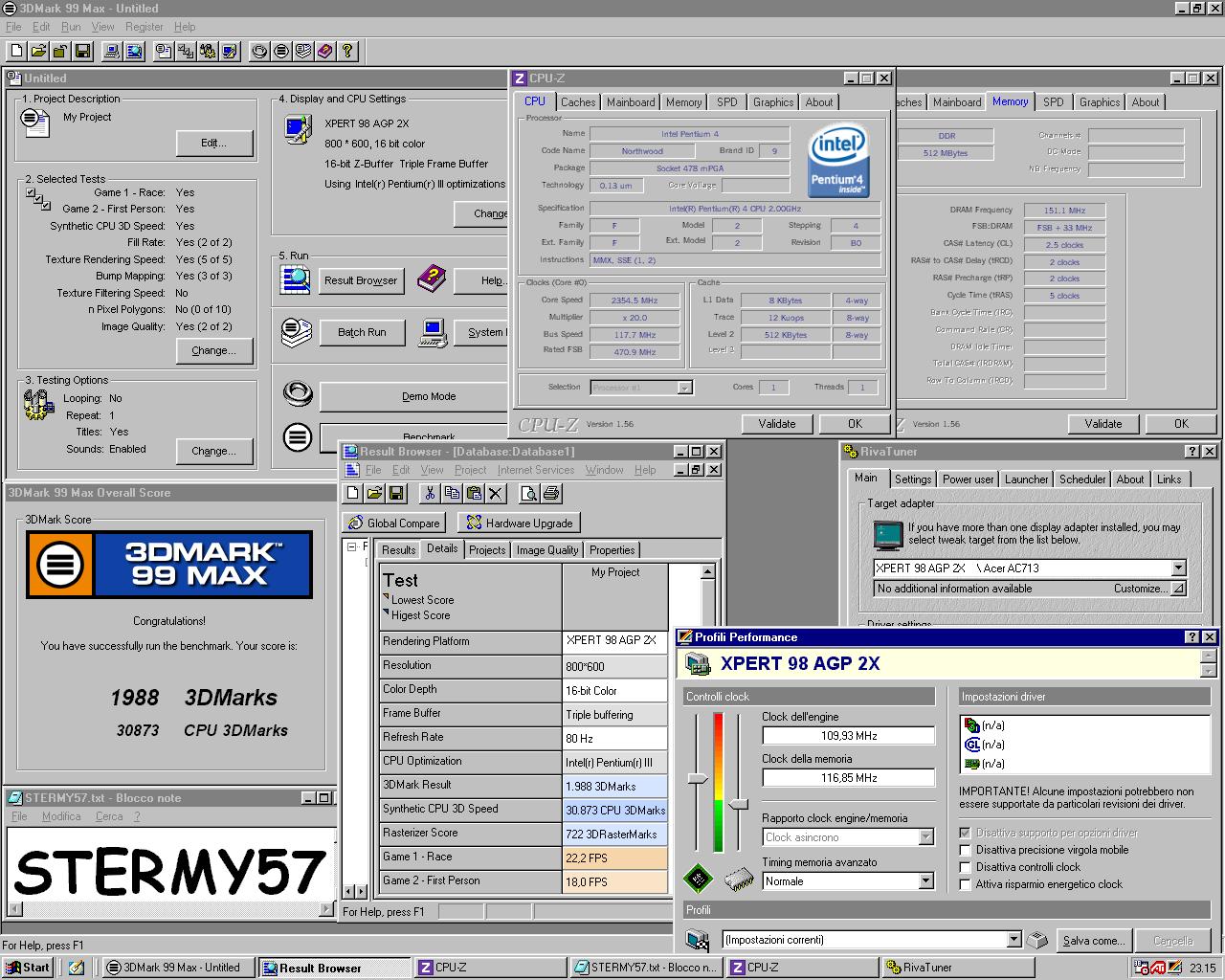Enable Disattiva controlli clock checkbox
Image resolution: width=1225 pixels, height=980 pixels.
tap(965, 867)
